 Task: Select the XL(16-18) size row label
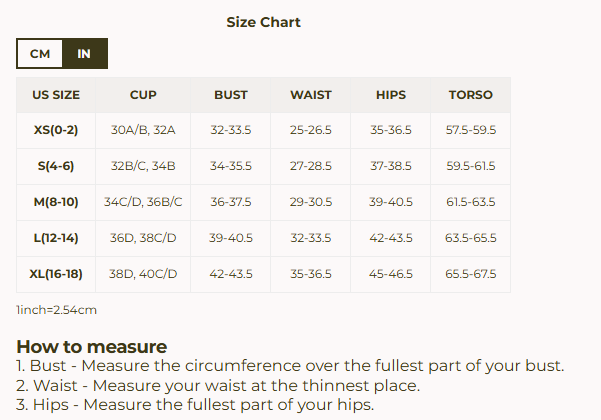[56, 274]
